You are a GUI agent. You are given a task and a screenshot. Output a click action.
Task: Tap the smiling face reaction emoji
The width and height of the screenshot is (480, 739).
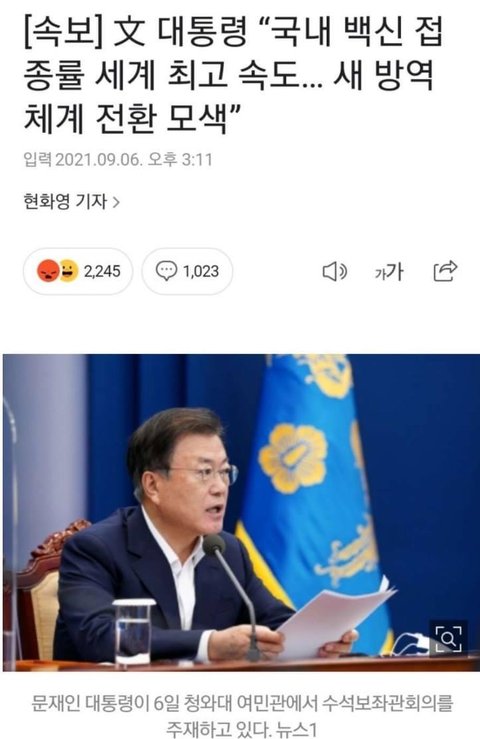68,271
